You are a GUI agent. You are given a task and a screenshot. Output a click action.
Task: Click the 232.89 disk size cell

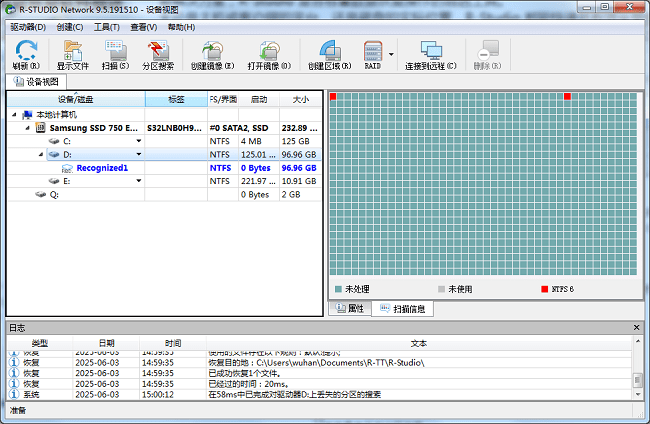pyautogui.click(x=300, y=128)
